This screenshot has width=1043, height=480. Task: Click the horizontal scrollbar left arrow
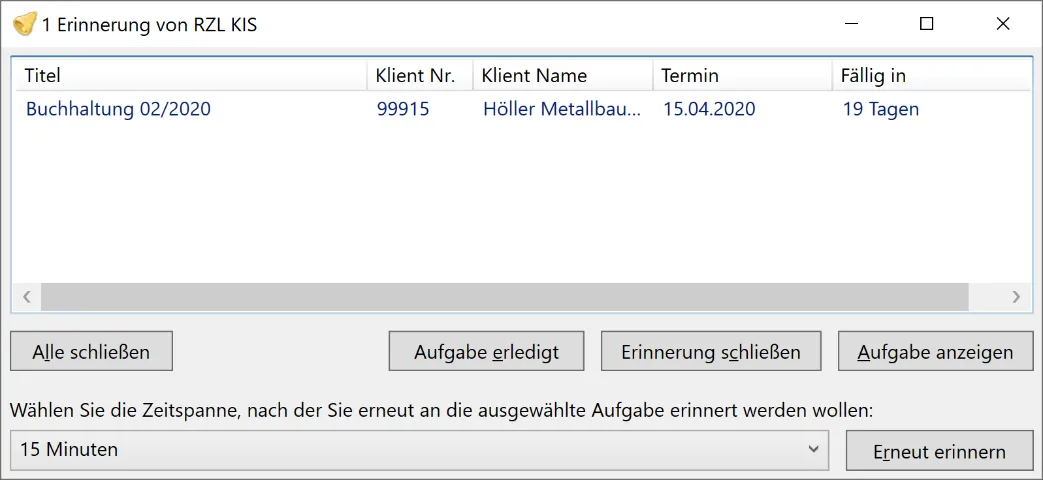pos(27,297)
